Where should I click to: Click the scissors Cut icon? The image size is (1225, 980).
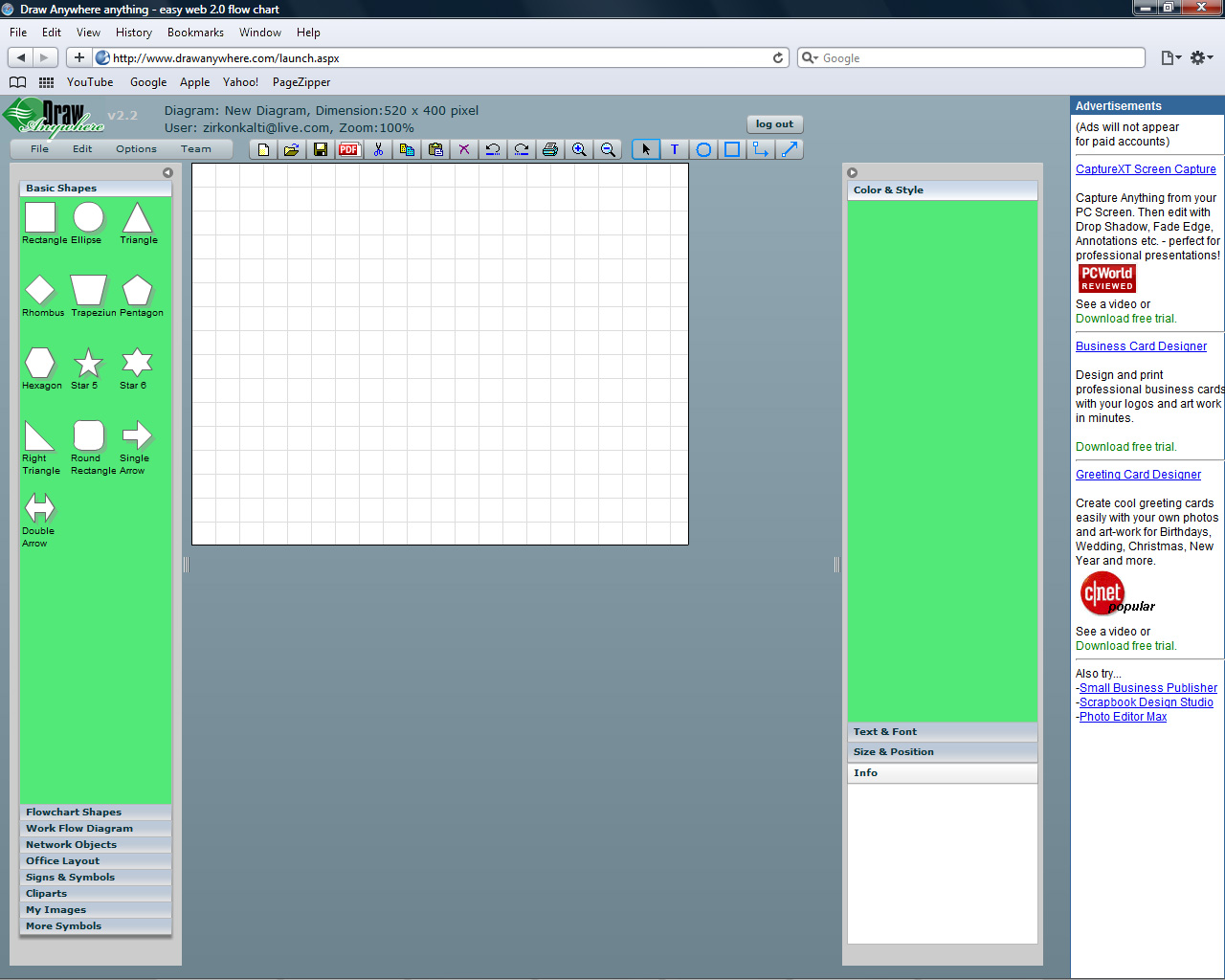pyautogui.click(x=378, y=149)
